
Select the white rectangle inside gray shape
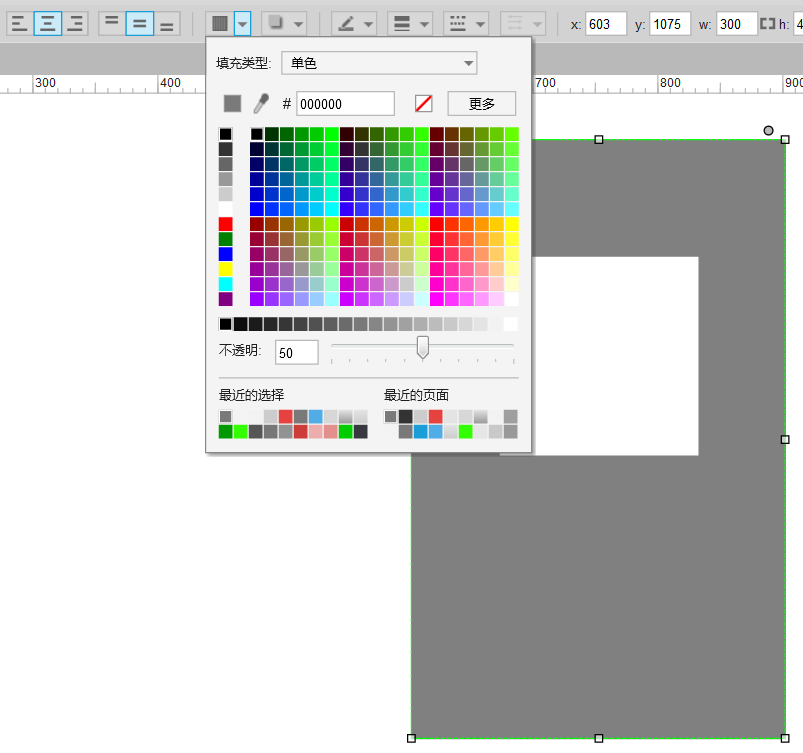click(615, 356)
